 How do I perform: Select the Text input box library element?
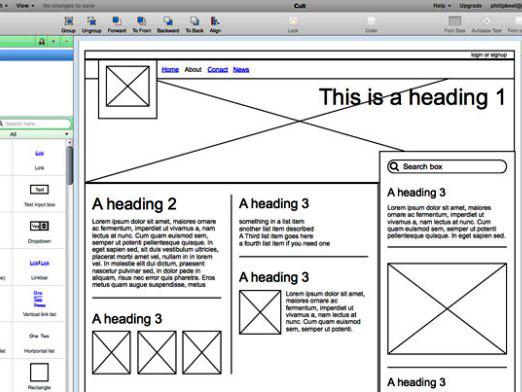pos(39,195)
